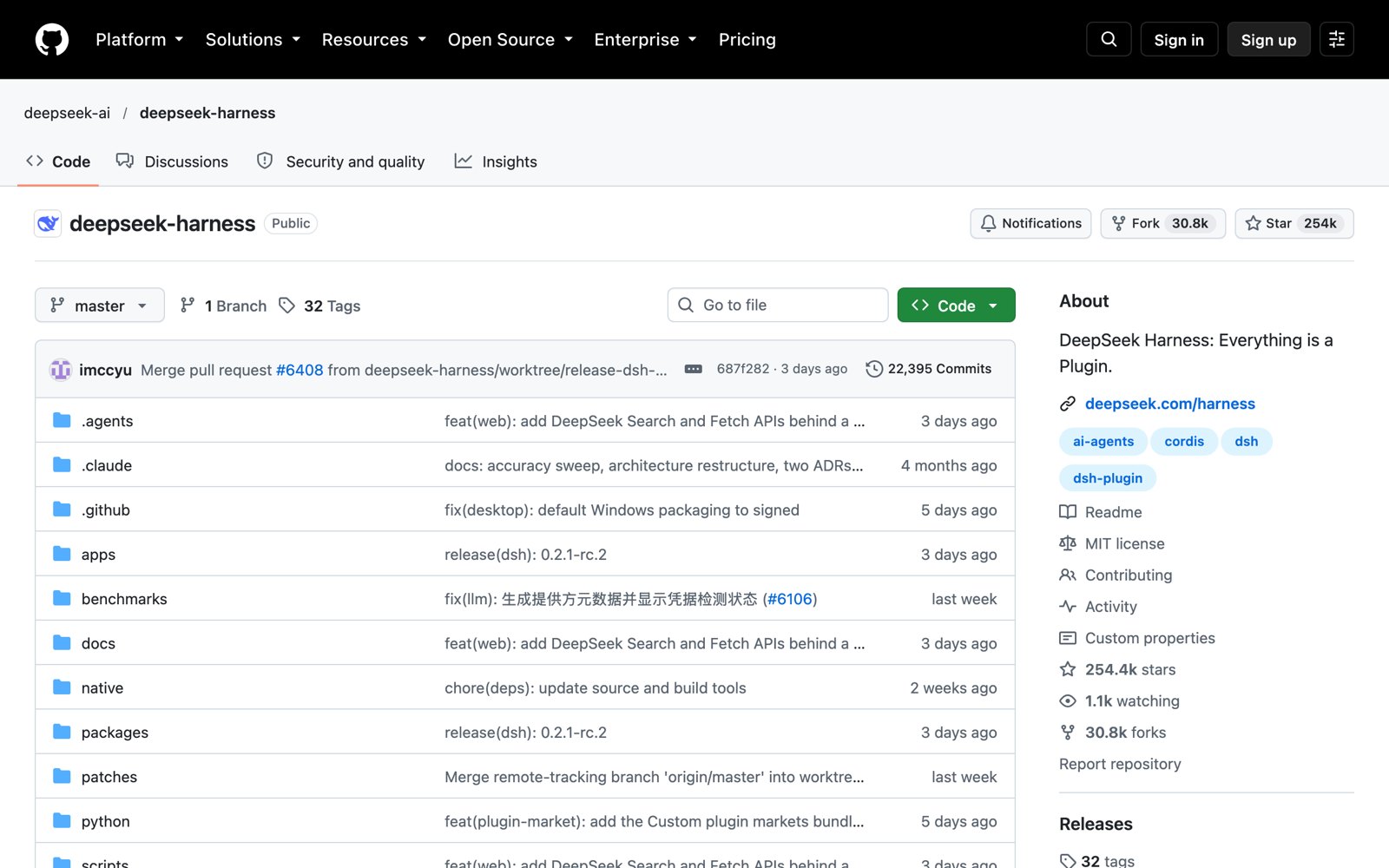Switch to Security and quality tab
Image resolution: width=1389 pixels, height=868 pixels.
[341, 161]
